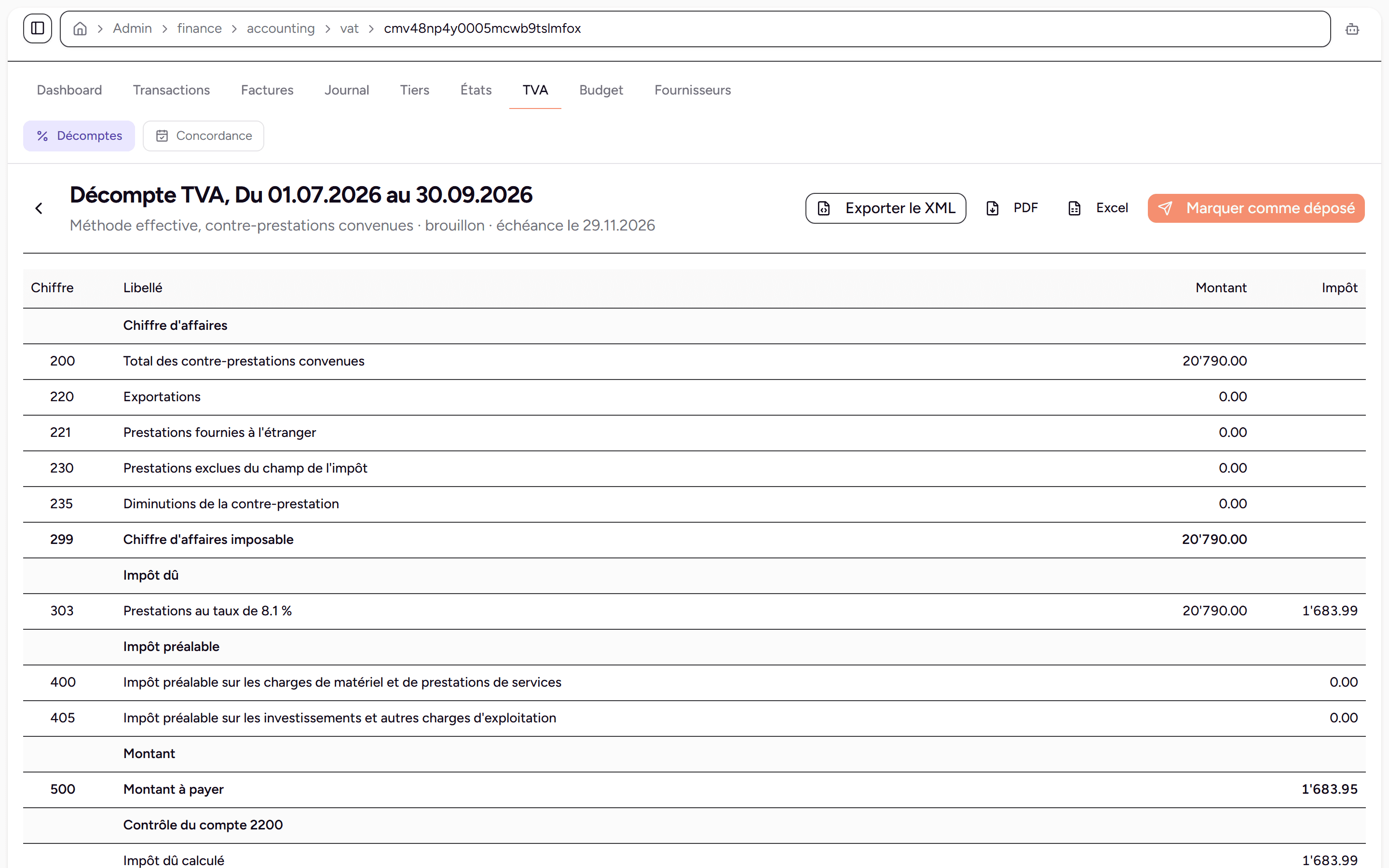Switch to the Concordance view

204,136
